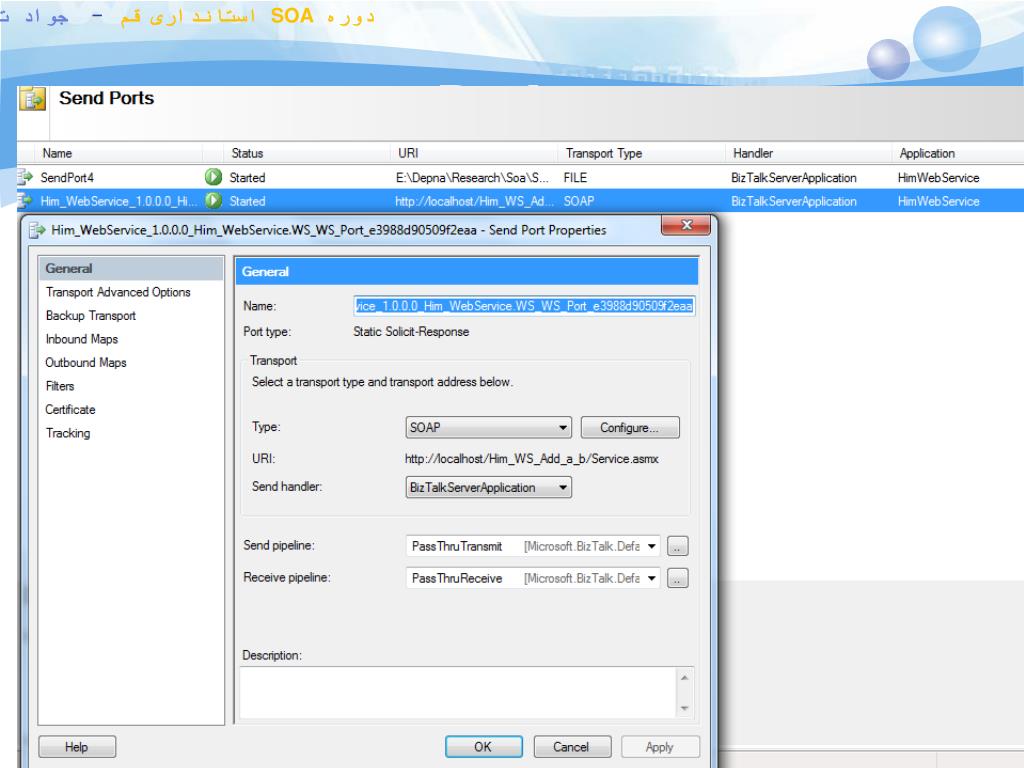Click the Configure... button
1024x768 pixels.
pyautogui.click(x=630, y=428)
